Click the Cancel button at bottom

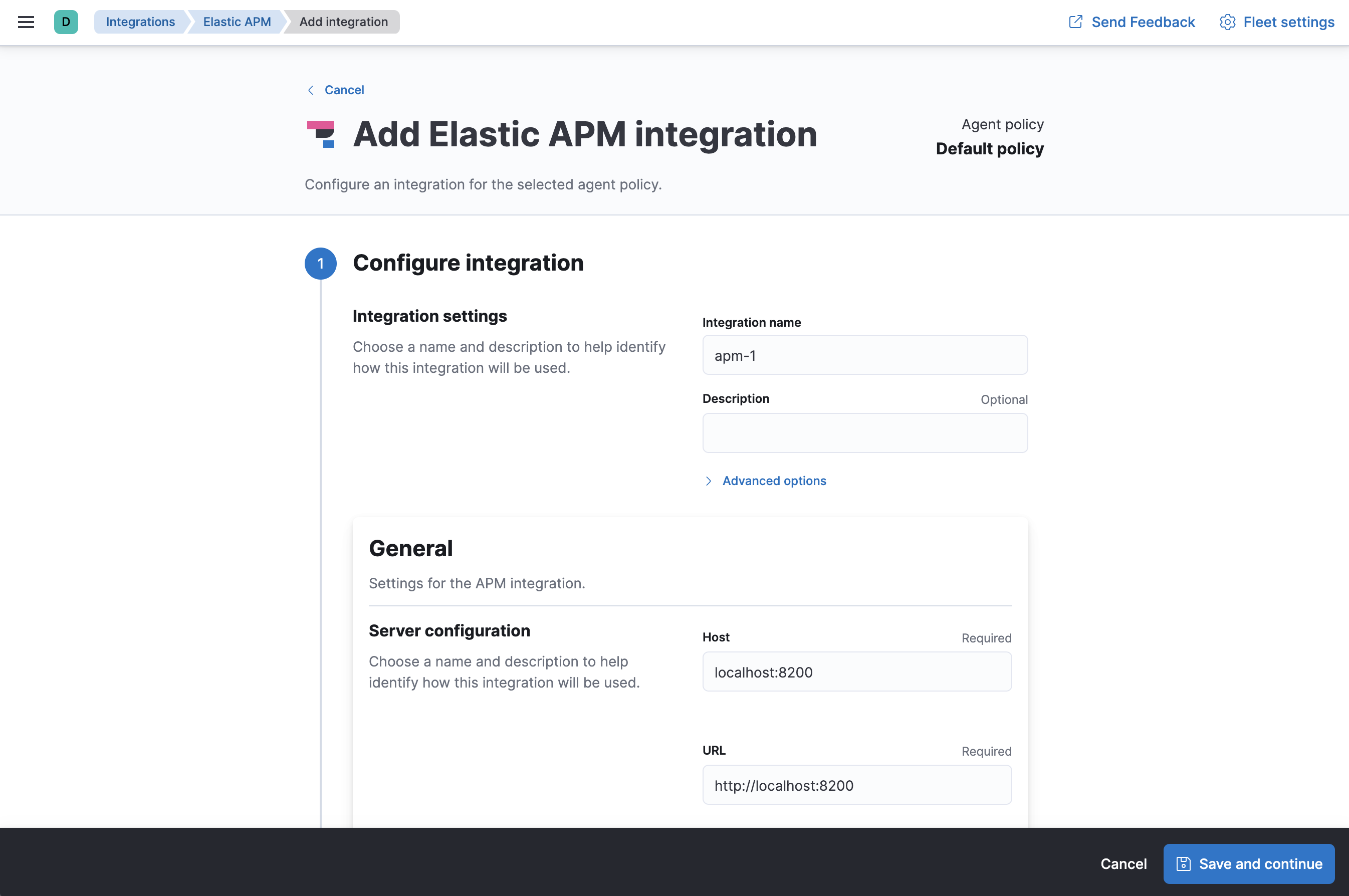(x=1123, y=863)
